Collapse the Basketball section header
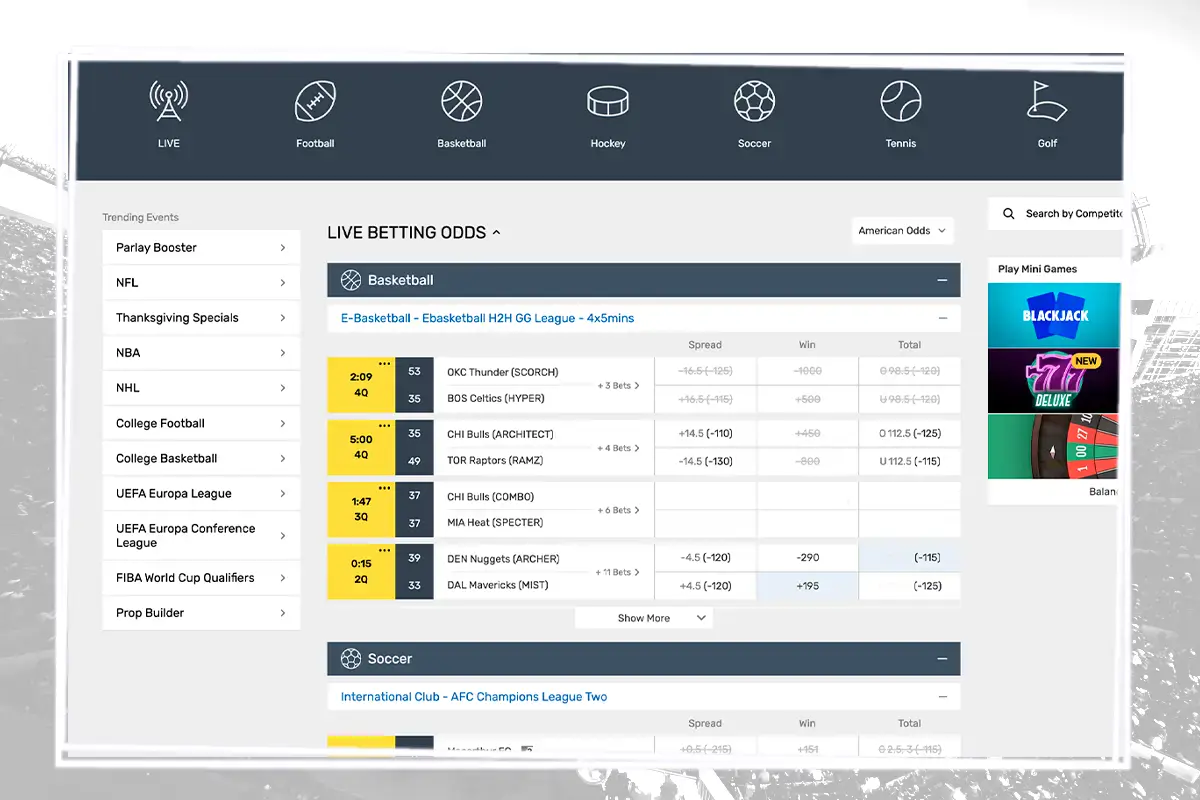The height and width of the screenshot is (800, 1200). (x=941, y=281)
